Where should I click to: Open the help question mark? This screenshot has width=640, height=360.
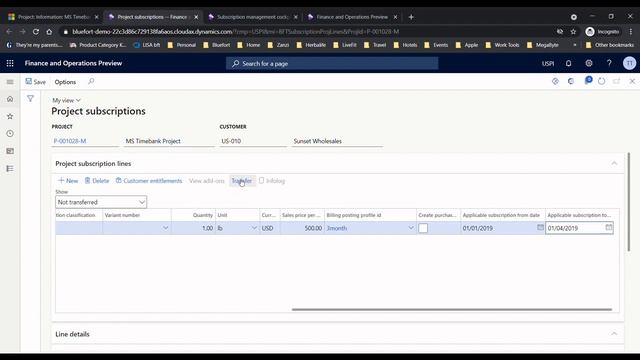609,63
